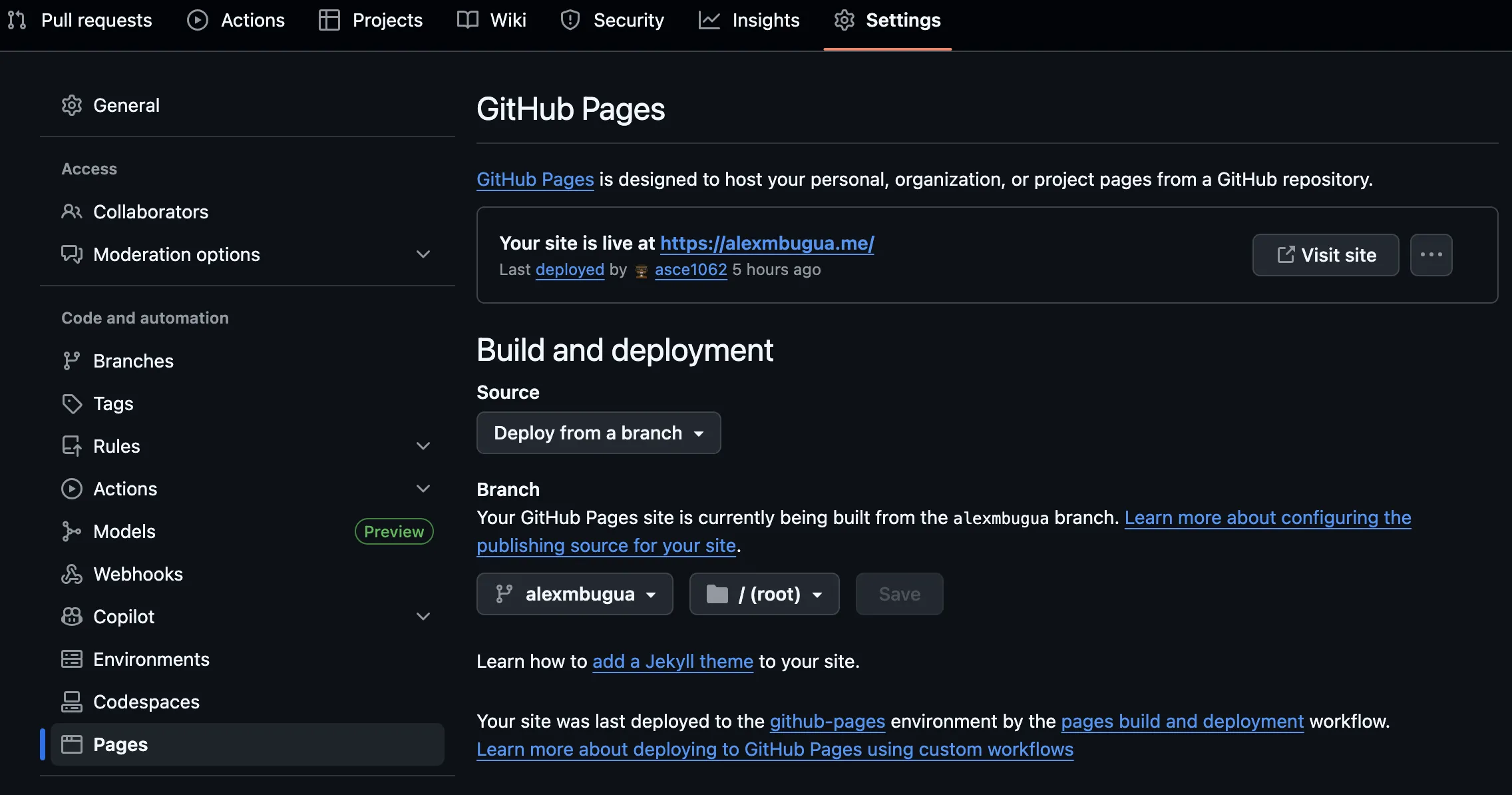This screenshot has width=1512, height=795.
Task: Click the Pages icon in the sidebar
Action: (x=73, y=744)
